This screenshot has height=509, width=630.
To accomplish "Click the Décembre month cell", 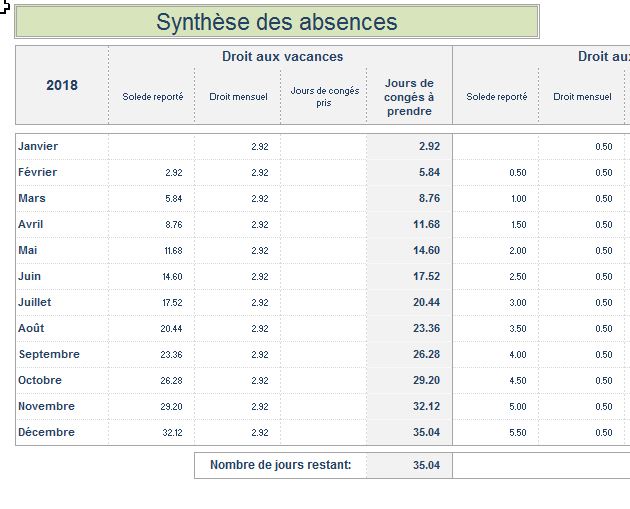I will pos(46,432).
